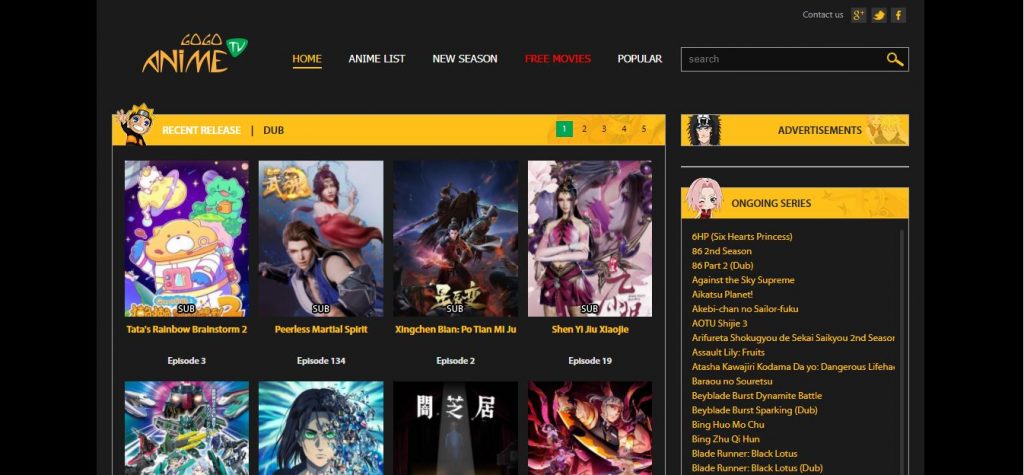This screenshot has width=1024, height=475.
Task: Open Arifureta Shokugyou 2nd Season link
Action: pos(793,338)
